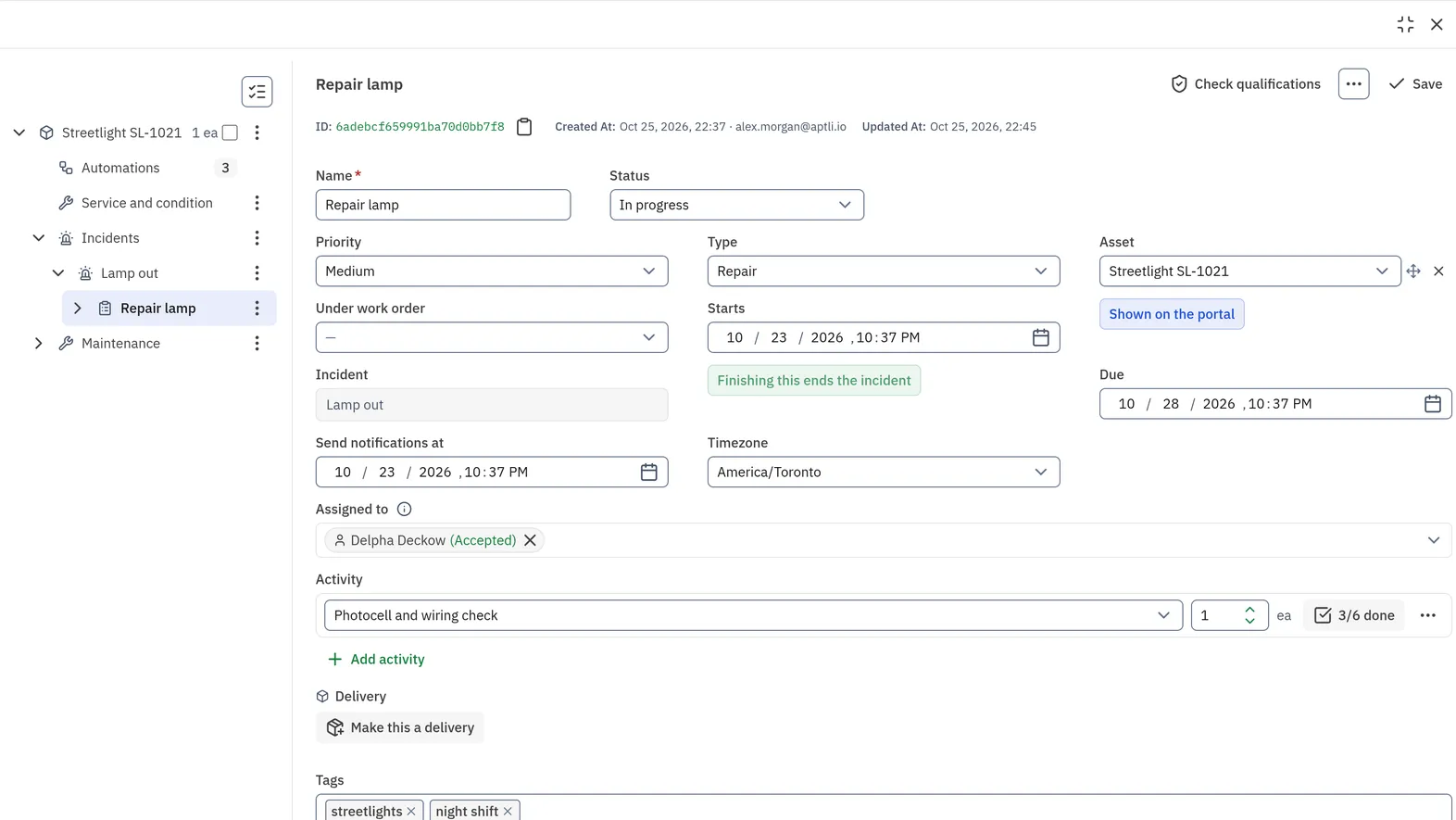Open the Timezone dropdown America/Toronto
The height and width of the screenshot is (820, 1456).
tap(883, 473)
